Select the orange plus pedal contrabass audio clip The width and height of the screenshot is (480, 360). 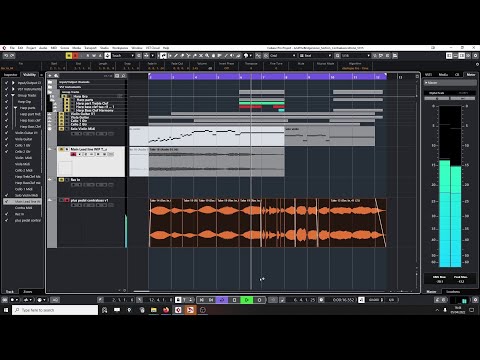pos(268,223)
